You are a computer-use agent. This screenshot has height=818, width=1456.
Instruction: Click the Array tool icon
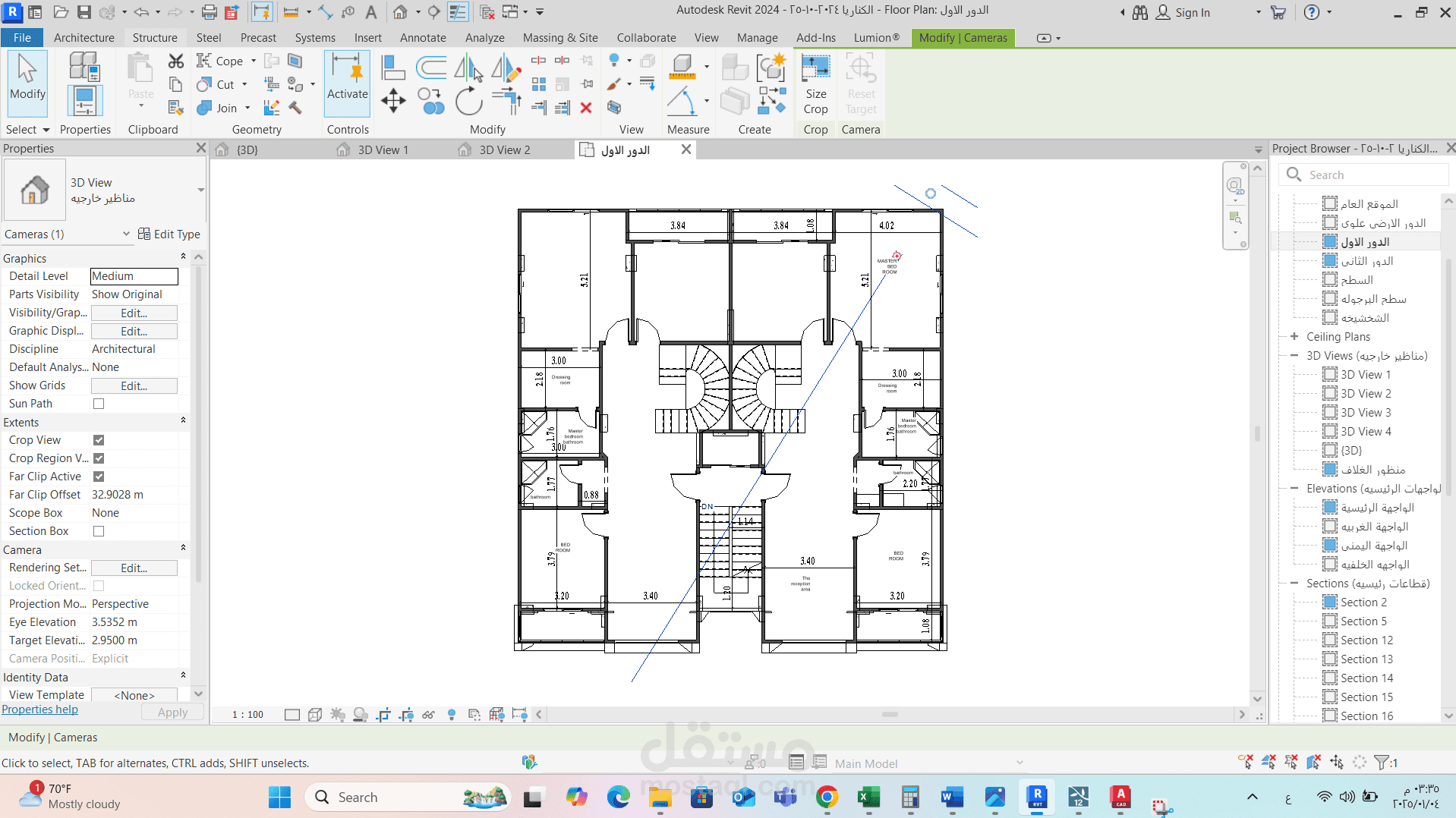tap(539, 84)
